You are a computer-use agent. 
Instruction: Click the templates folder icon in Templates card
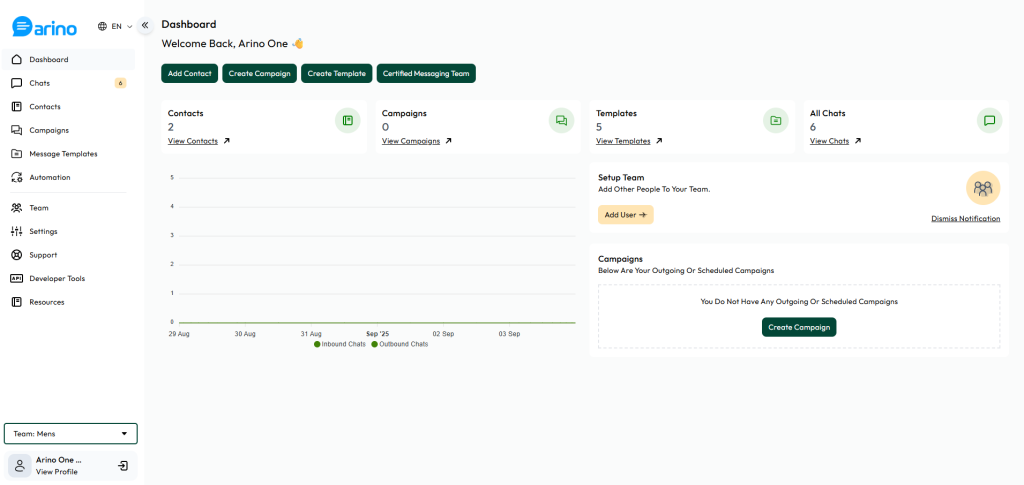point(775,121)
